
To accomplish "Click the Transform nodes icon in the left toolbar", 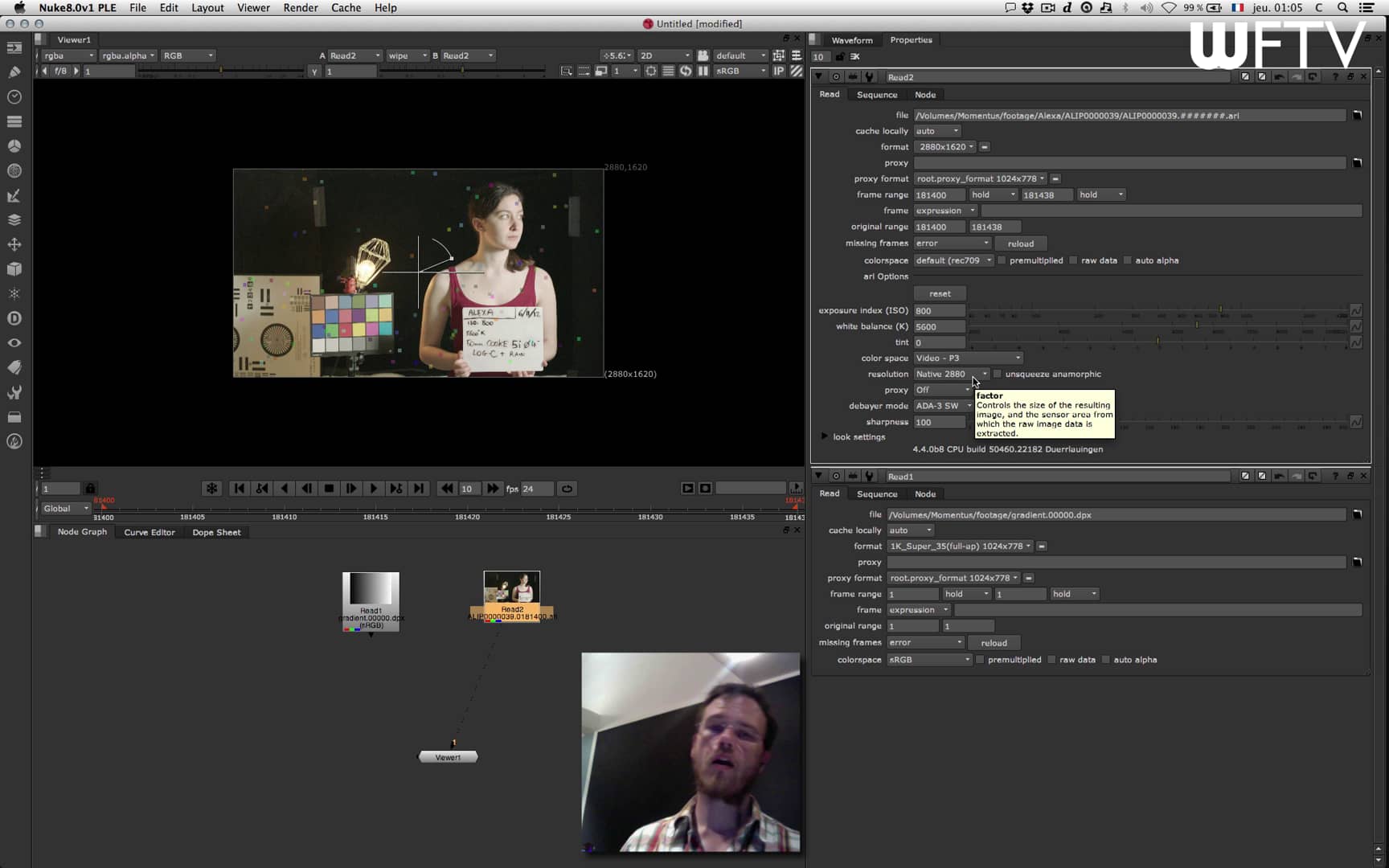I will click(14, 244).
